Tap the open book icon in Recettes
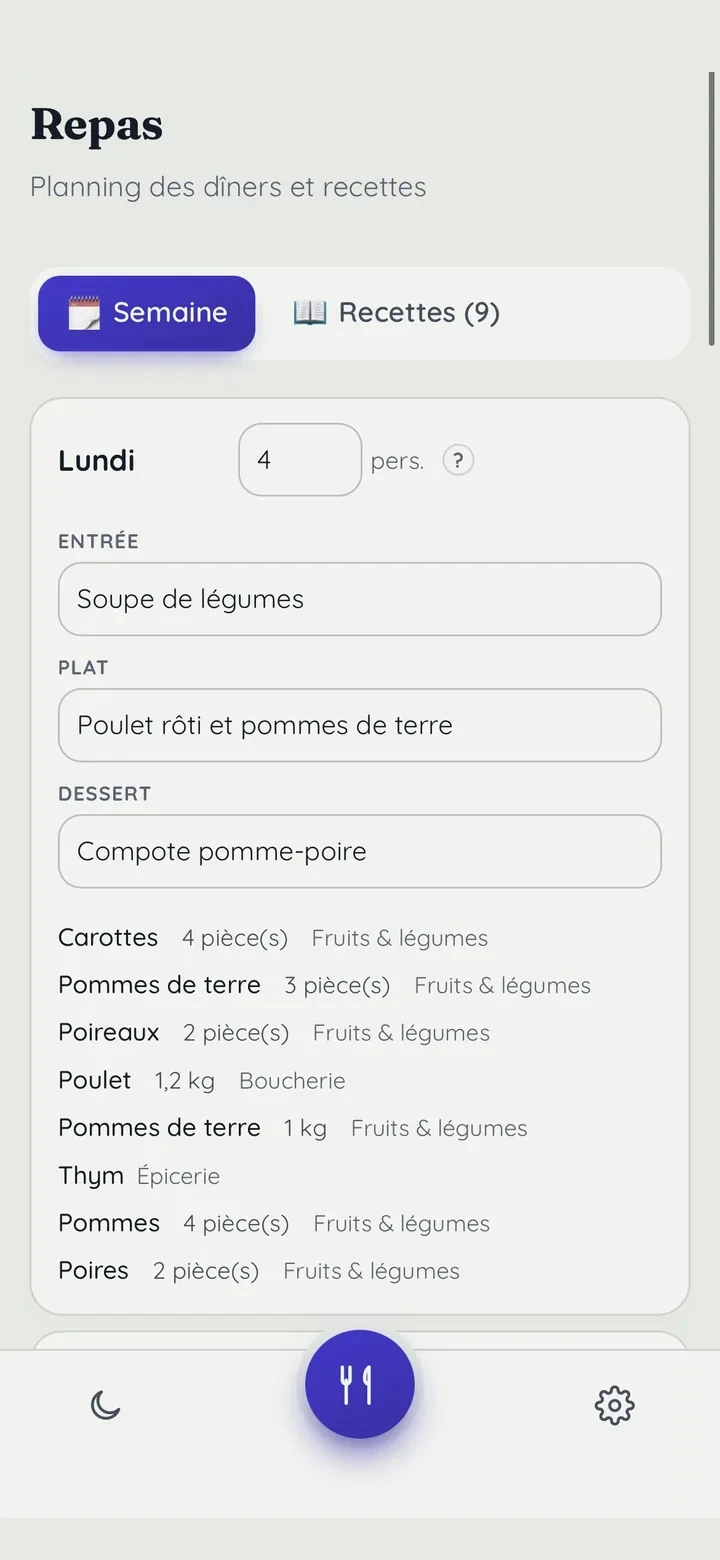 [x=310, y=313]
